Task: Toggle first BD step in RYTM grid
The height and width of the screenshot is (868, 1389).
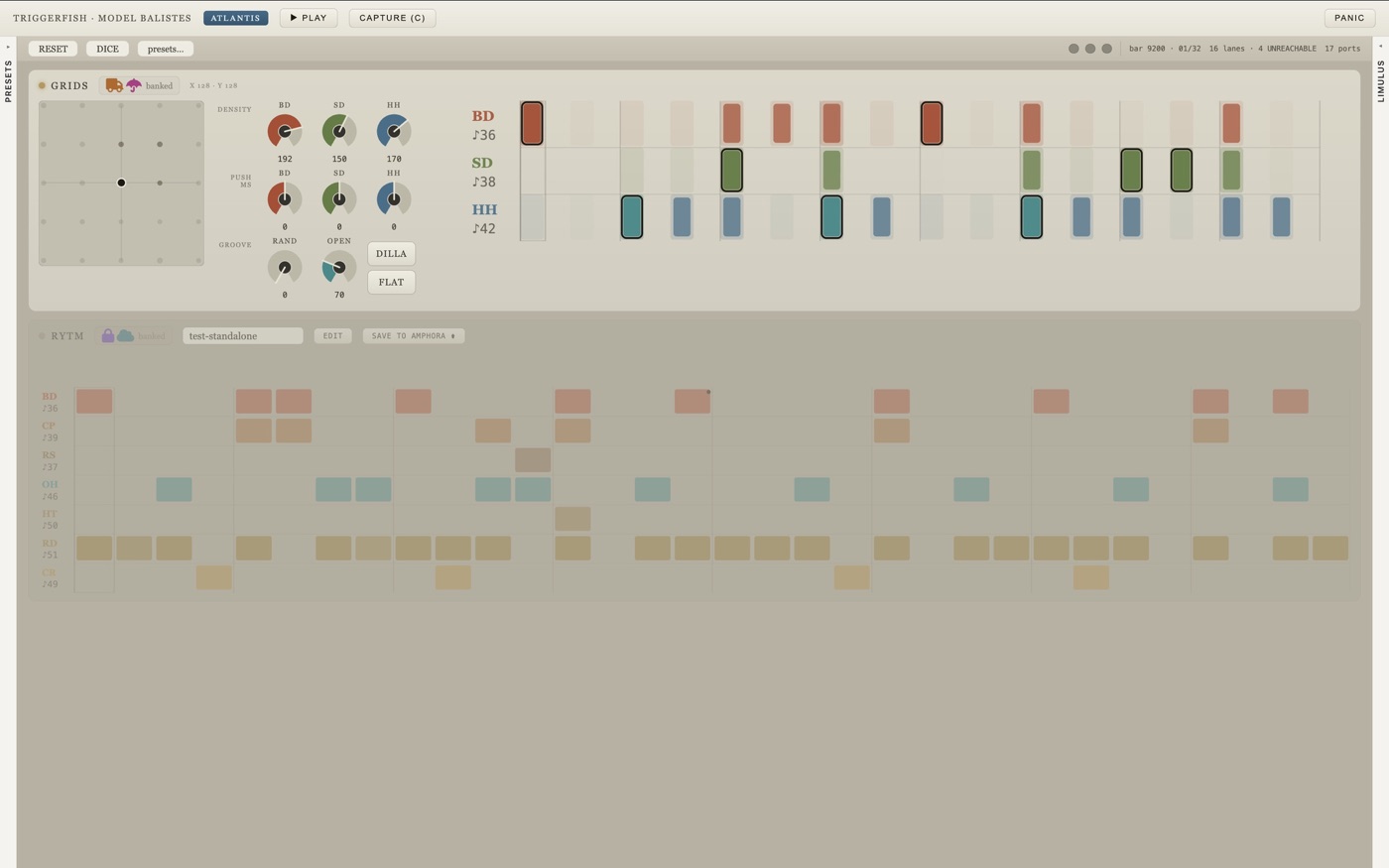Action: 94,401
